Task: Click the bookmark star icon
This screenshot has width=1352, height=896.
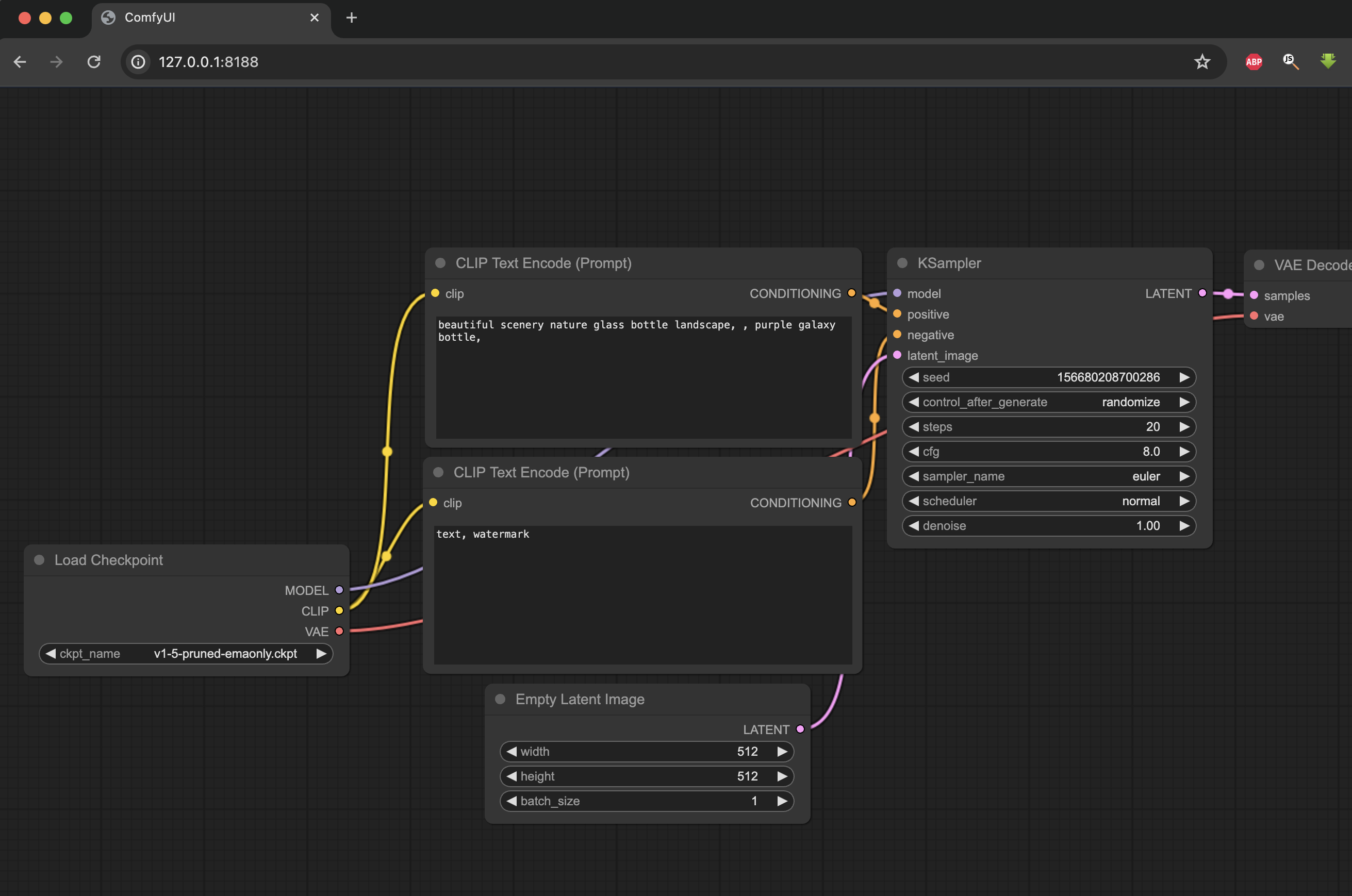Action: tap(1202, 62)
